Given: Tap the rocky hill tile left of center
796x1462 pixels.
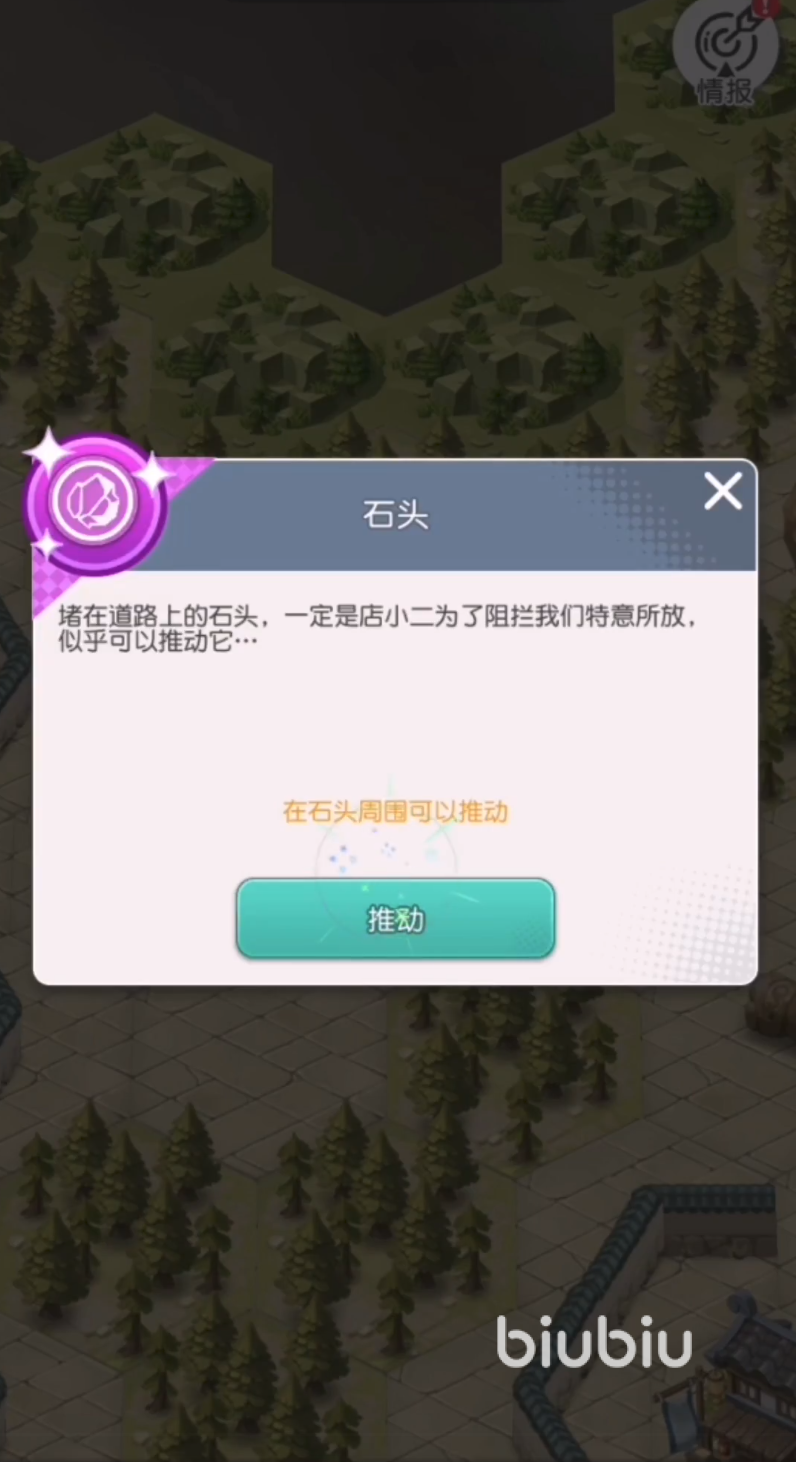Looking at the screenshot, I should pos(270,360).
